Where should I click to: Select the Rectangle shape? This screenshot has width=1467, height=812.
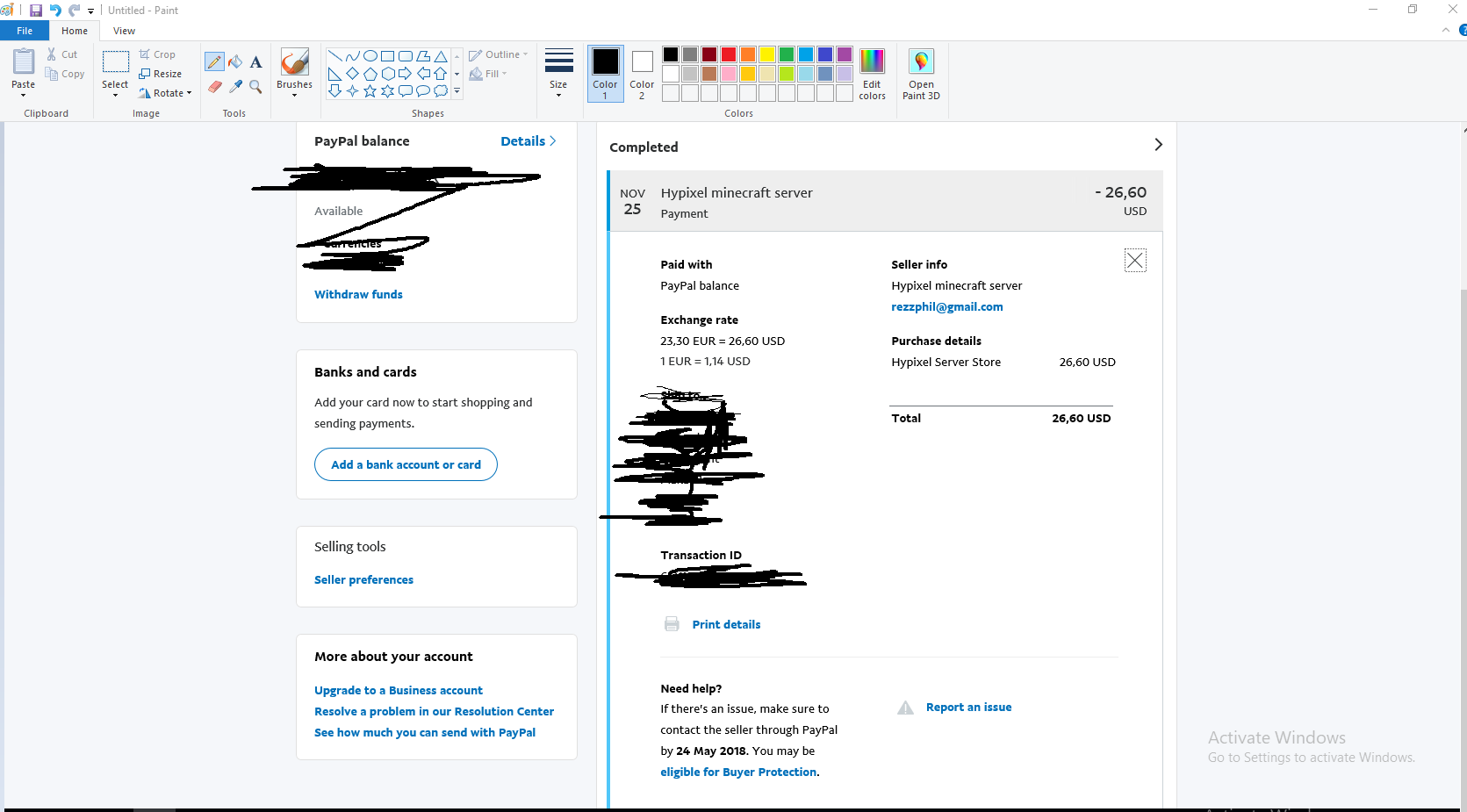(387, 56)
